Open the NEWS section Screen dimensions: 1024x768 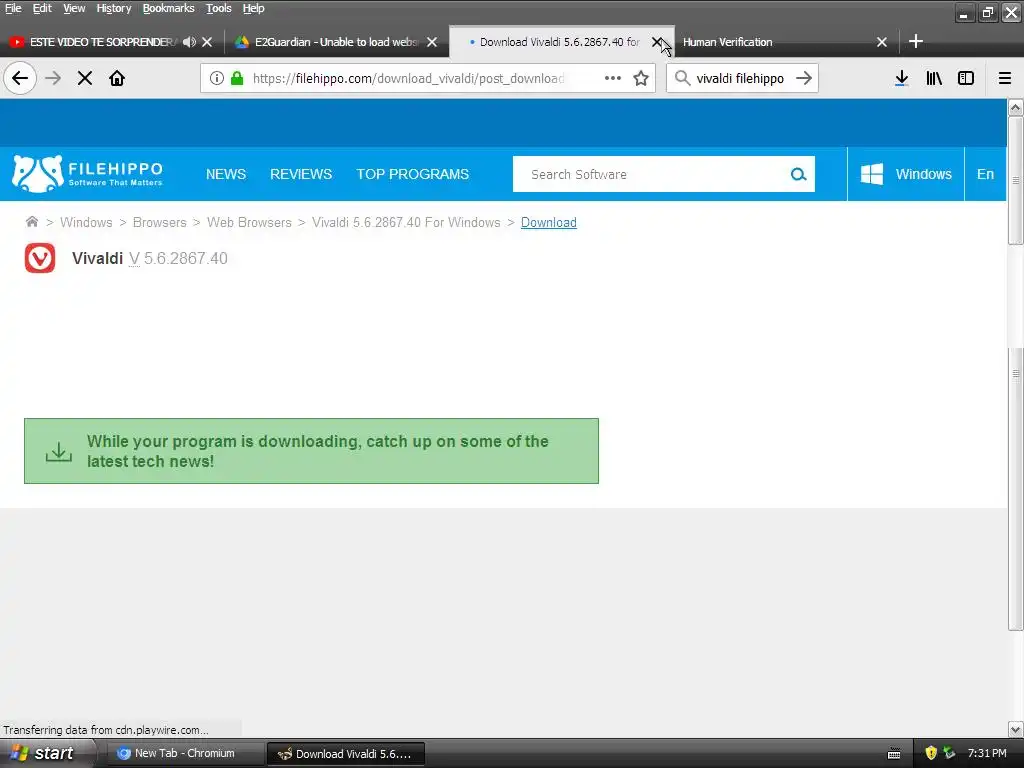point(226,174)
